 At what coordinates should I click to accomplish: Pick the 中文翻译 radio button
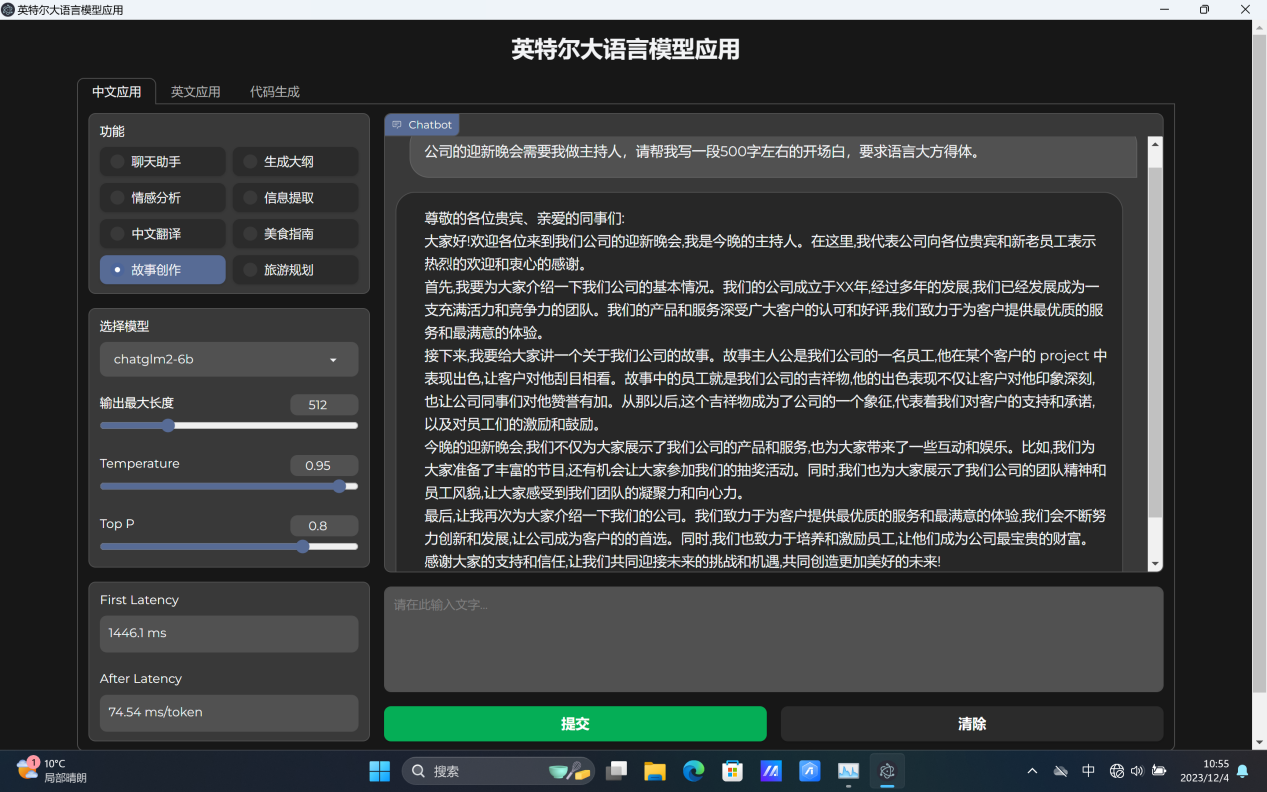162,234
